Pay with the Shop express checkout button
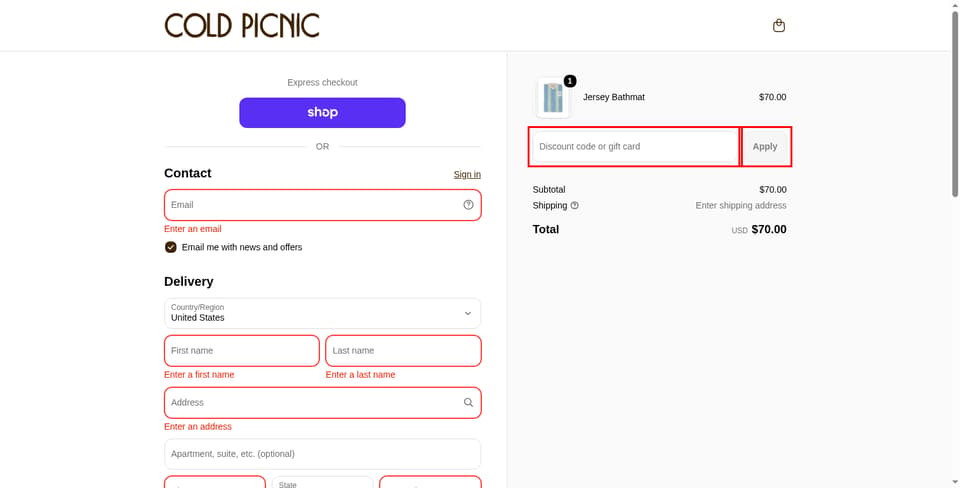 coord(323,113)
